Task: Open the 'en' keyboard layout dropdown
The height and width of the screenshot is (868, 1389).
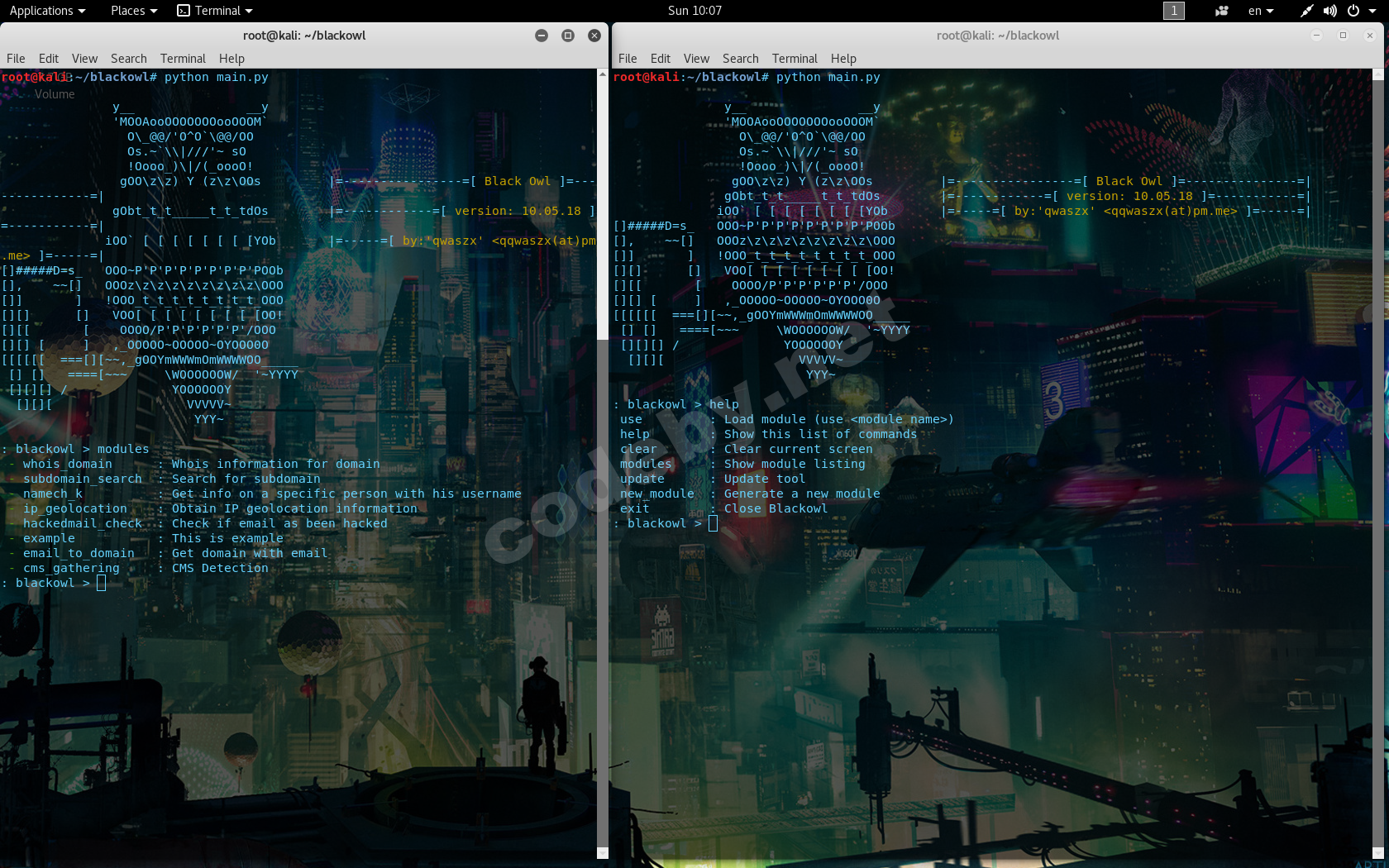Action: (1261, 11)
